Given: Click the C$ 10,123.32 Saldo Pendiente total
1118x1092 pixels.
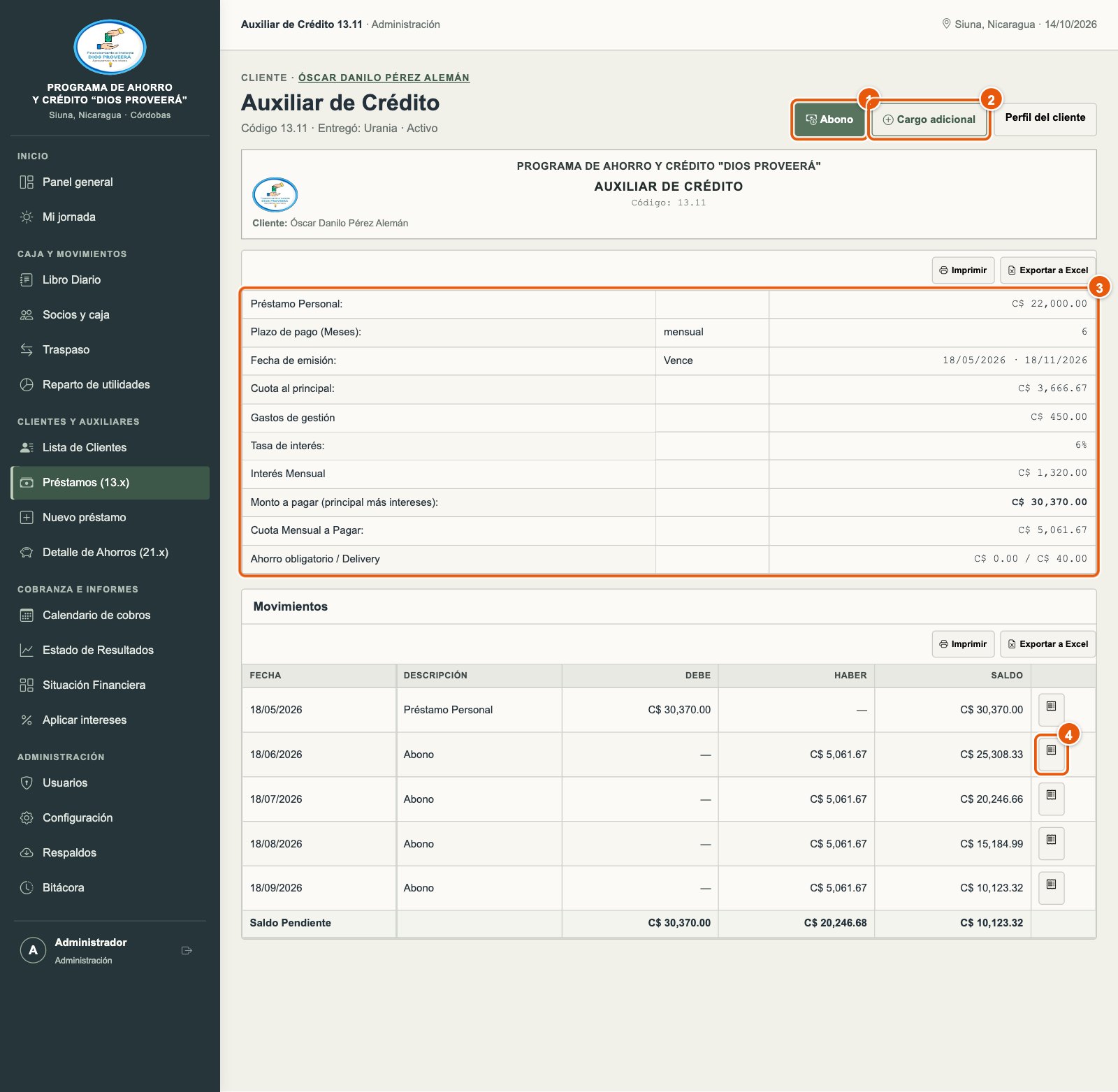Looking at the screenshot, I should pyautogui.click(x=991, y=923).
